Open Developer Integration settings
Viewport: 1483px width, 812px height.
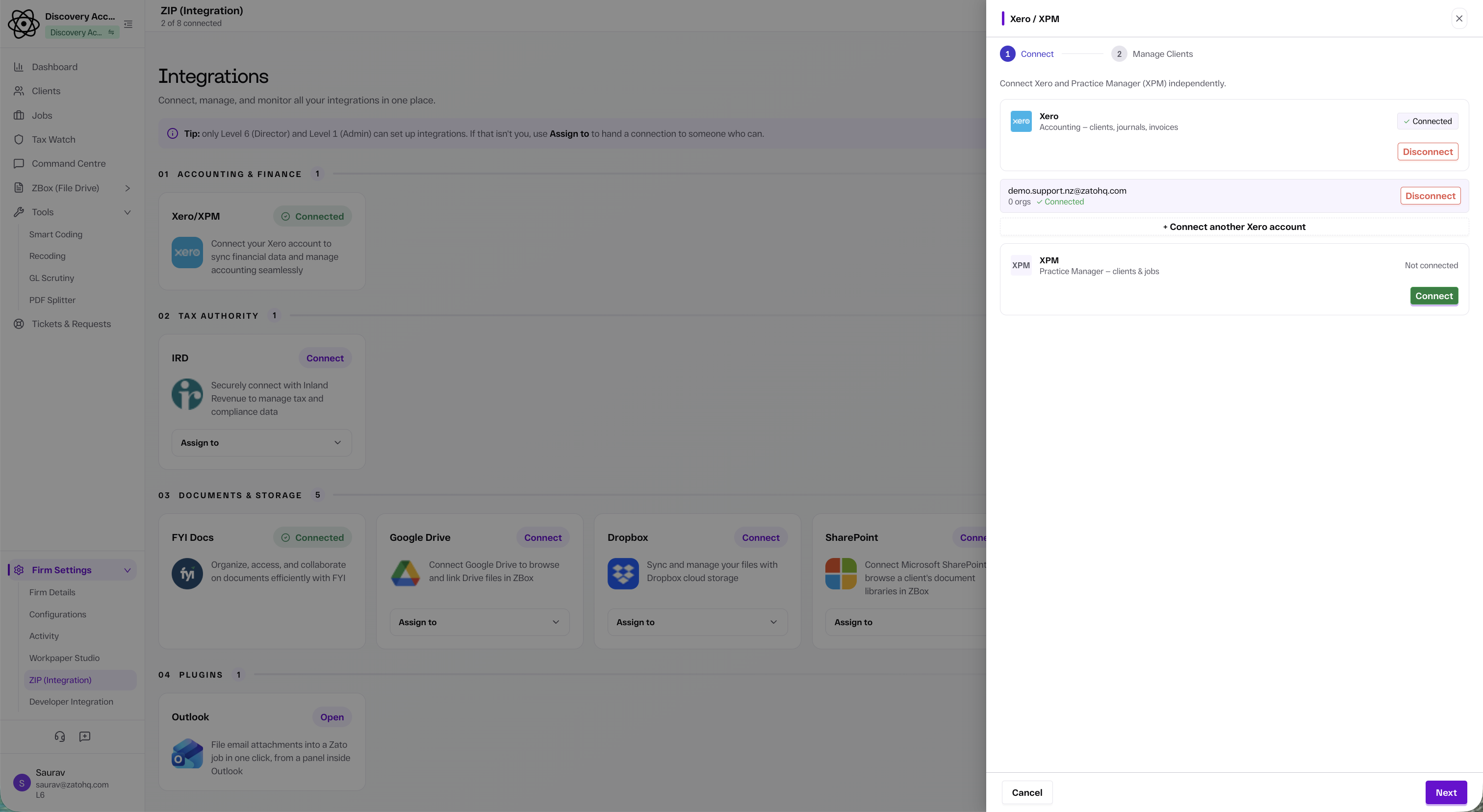pos(72,702)
